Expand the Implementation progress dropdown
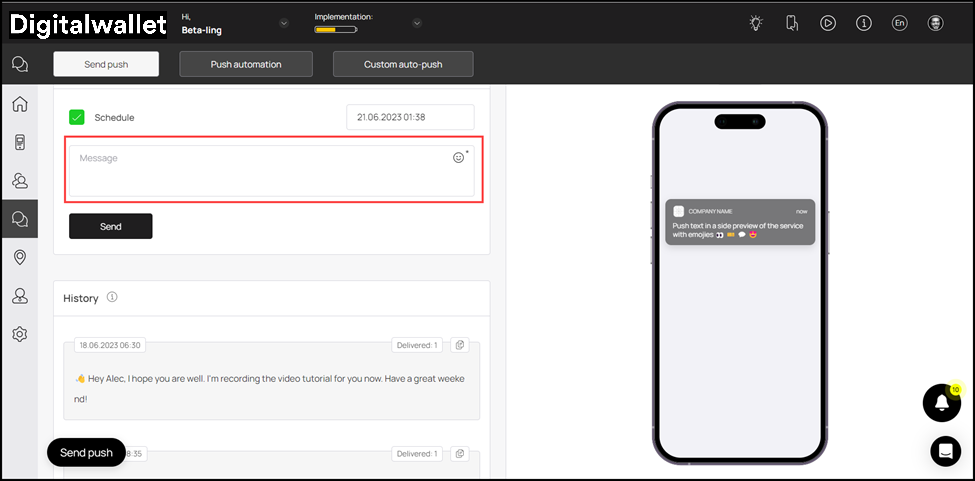Viewport: 975px width, 481px height. pyautogui.click(x=417, y=23)
